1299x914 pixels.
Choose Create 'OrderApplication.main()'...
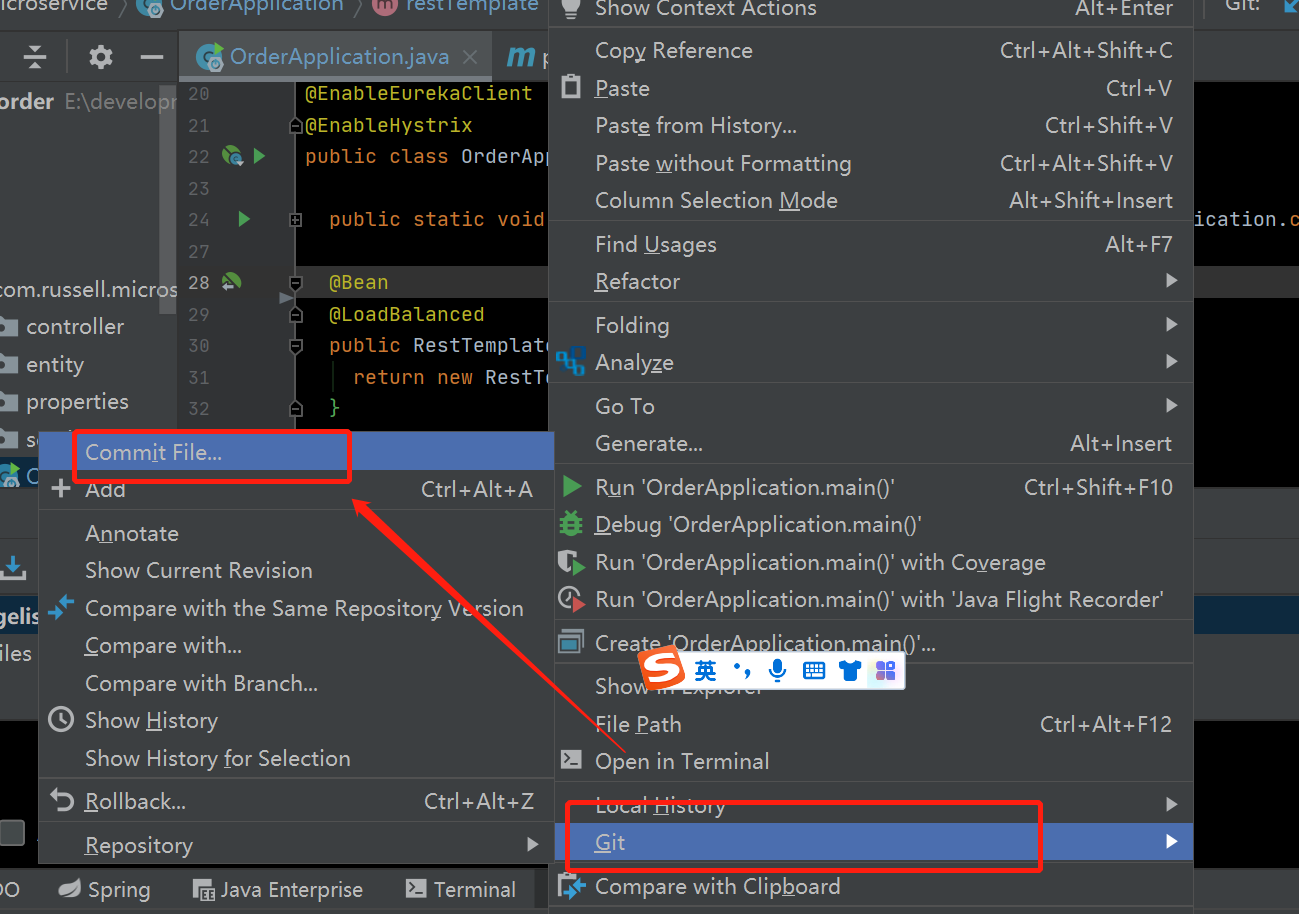[874, 643]
